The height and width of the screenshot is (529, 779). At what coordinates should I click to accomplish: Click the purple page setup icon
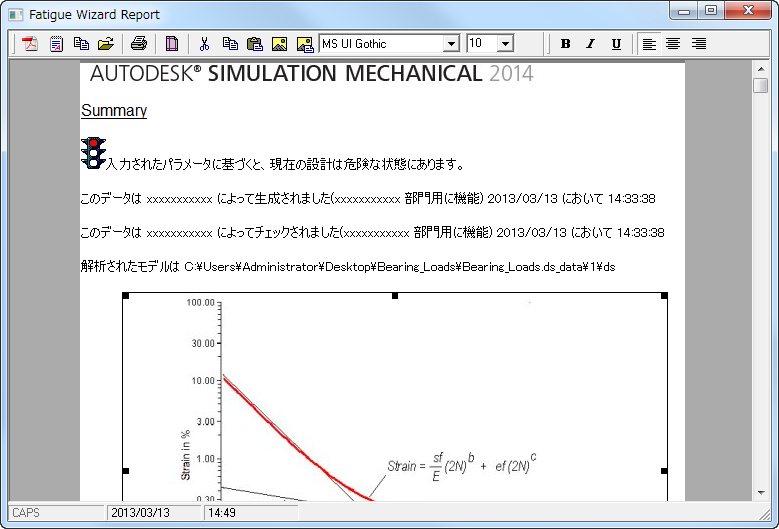pyautogui.click(x=172, y=44)
